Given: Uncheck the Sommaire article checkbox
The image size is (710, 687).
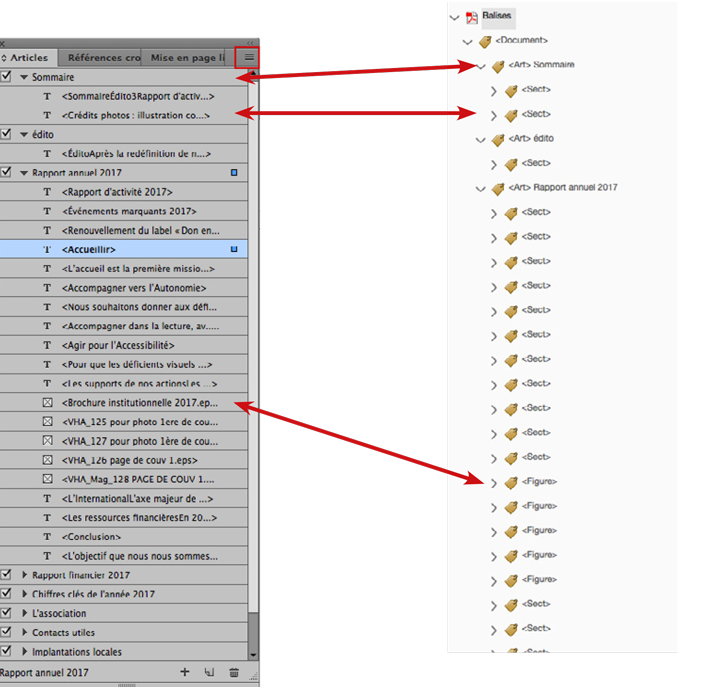Looking at the screenshot, I should click(7, 77).
